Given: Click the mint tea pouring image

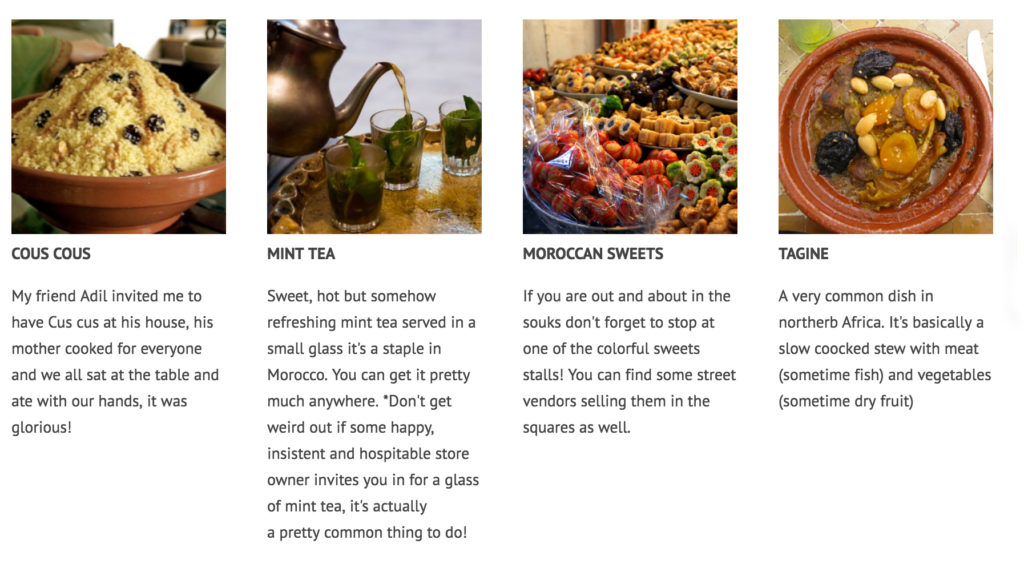Looking at the screenshot, I should [374, 126].
